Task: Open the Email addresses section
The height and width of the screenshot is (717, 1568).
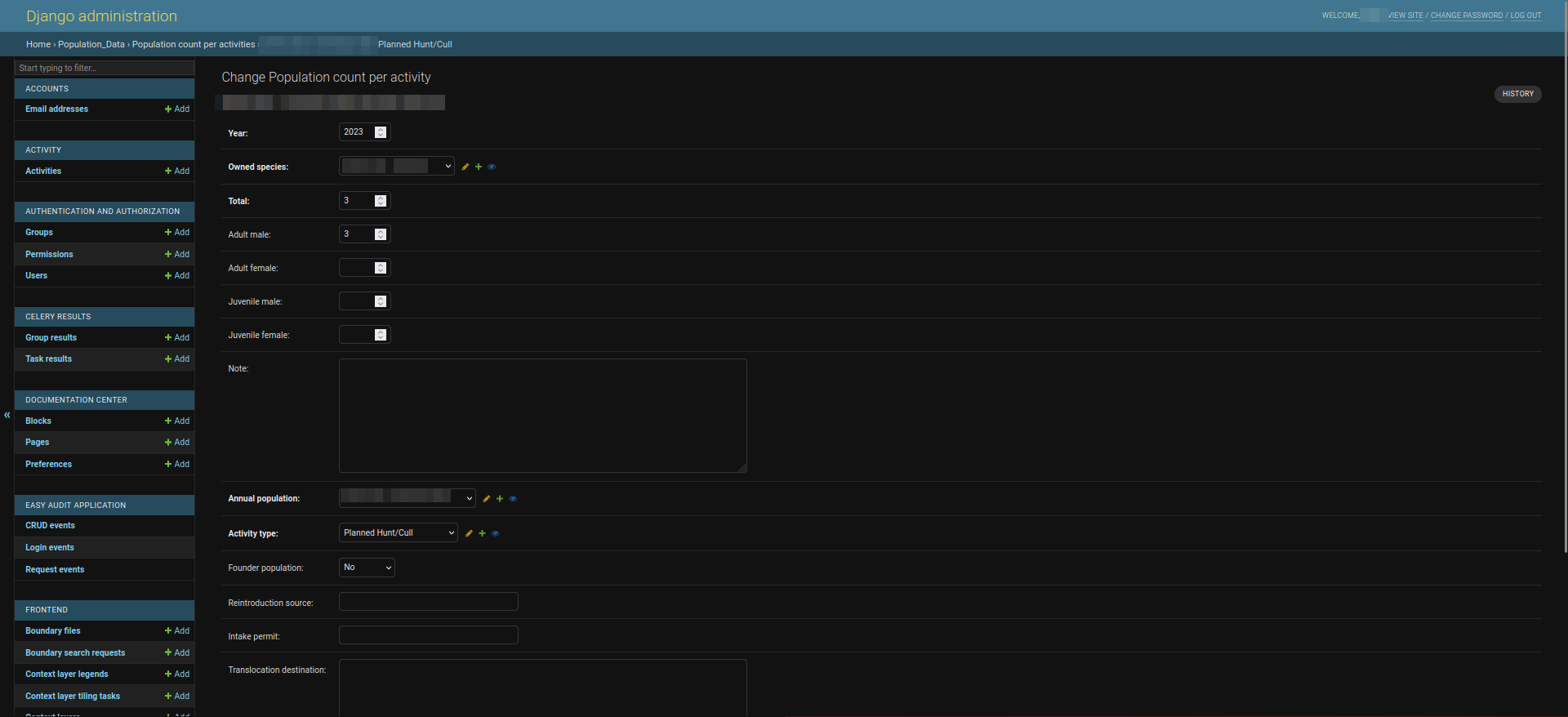Action: [56, 109]
